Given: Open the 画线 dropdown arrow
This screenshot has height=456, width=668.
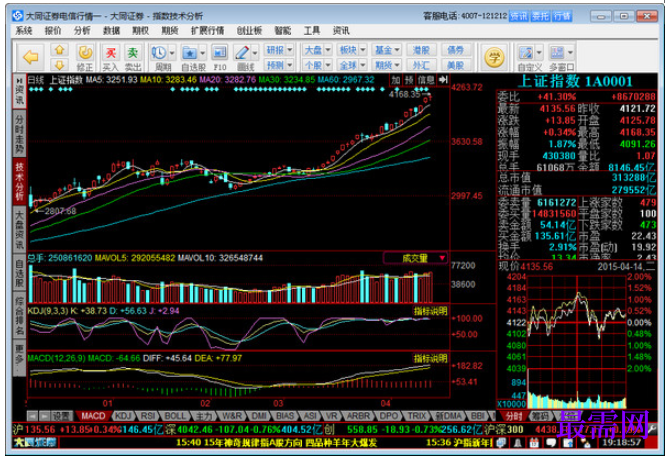Looking at the screenshot, I should click(x=255, y=53).
